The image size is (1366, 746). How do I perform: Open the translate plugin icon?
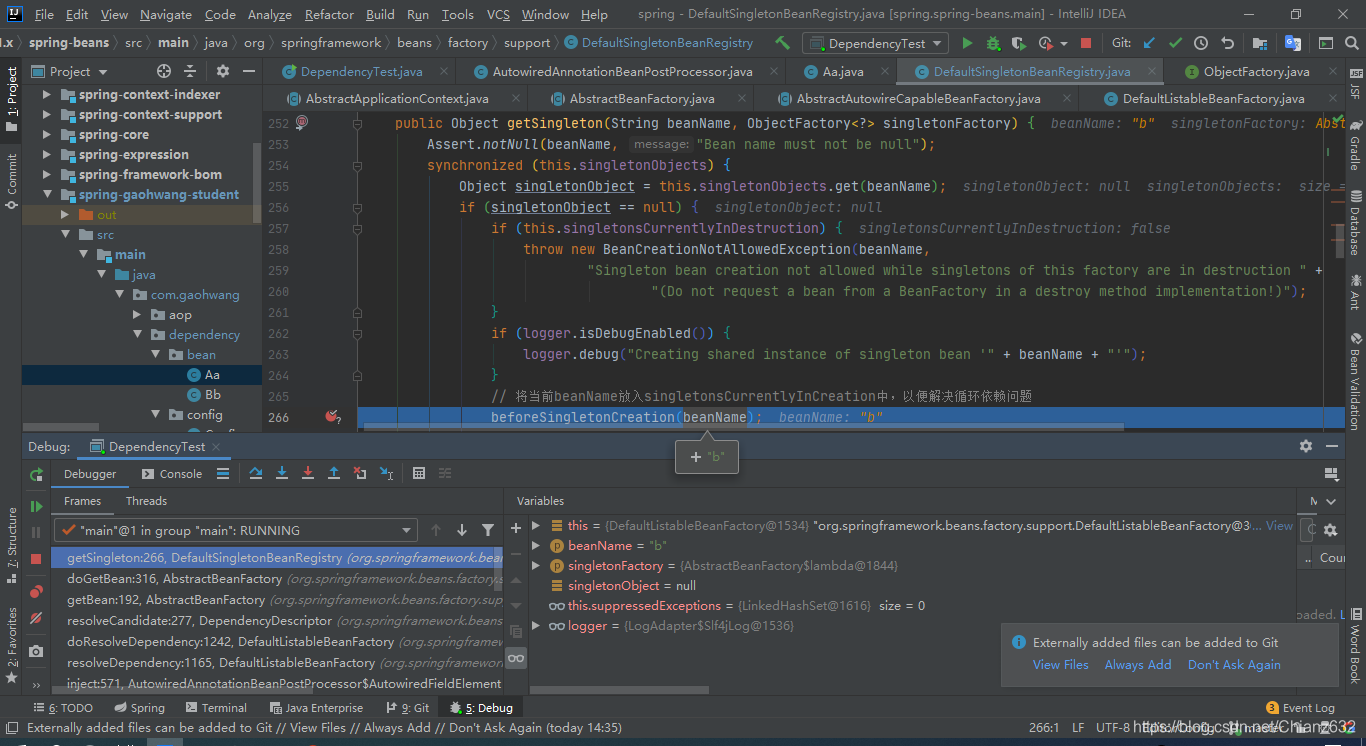(1292, 43)
